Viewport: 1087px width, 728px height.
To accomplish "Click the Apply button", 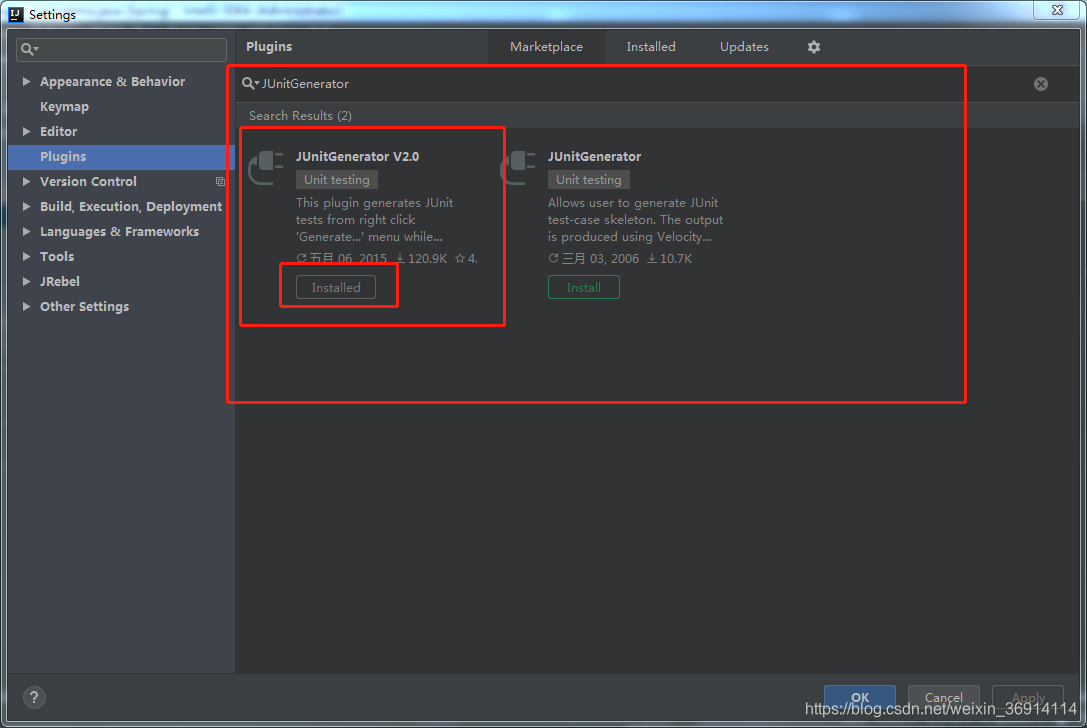I will tap(1028, 698).
